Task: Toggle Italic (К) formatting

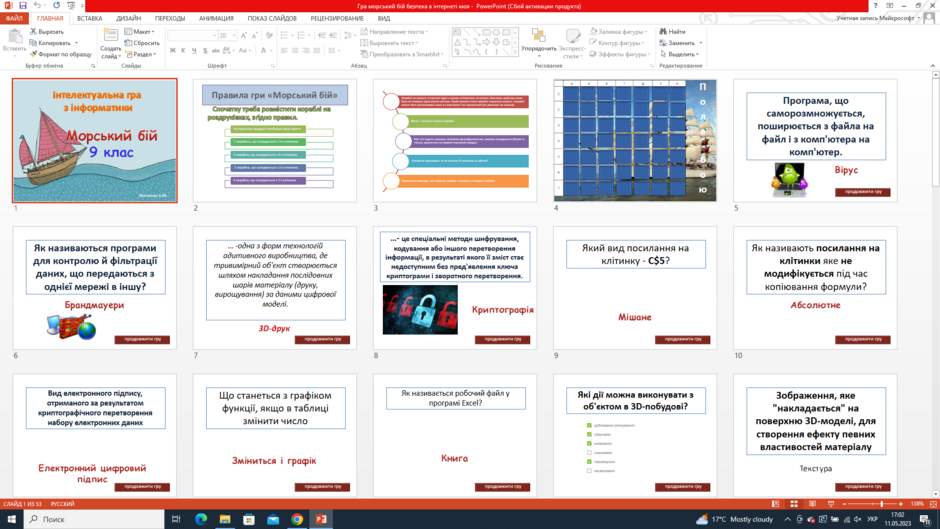Action: [183, 50]
